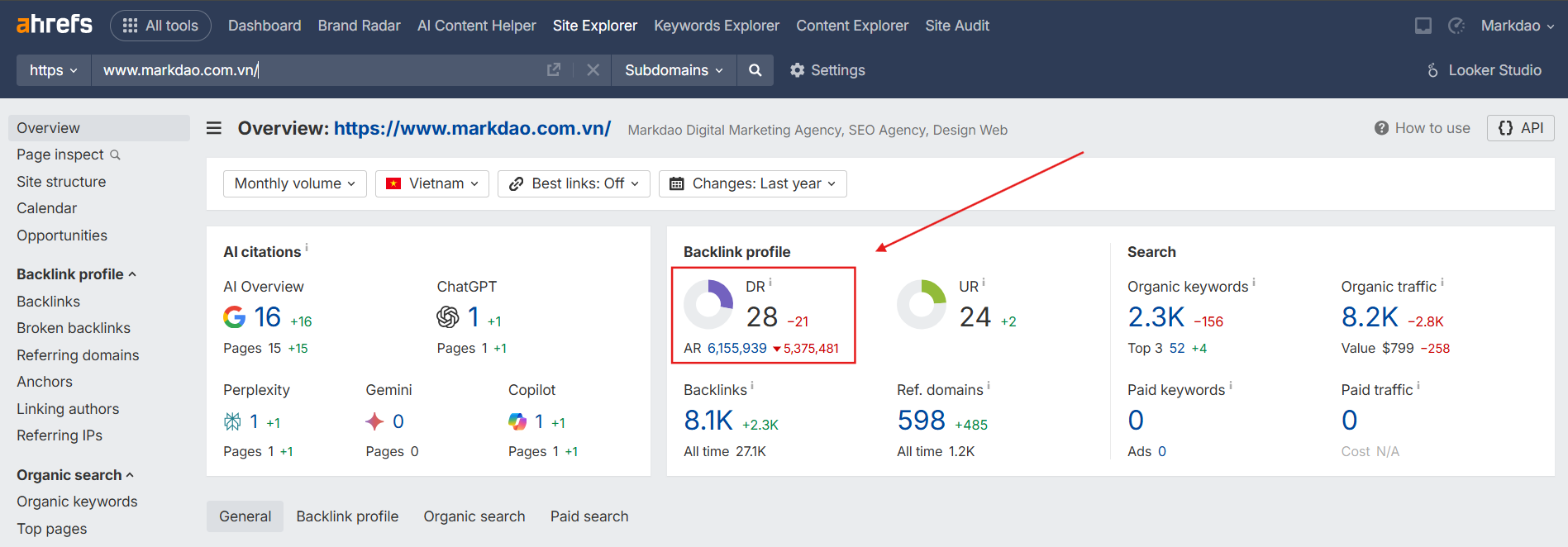Screen dimensions: 1568x547
Task: Go to Dashboard in top navigation
Action: 265,26
